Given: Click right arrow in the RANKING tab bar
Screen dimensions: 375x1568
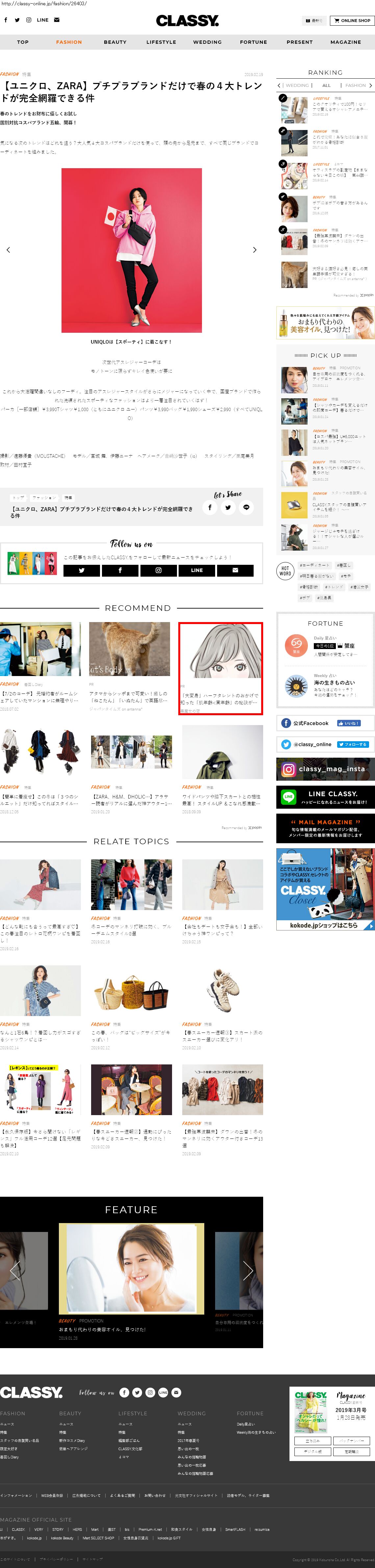Looking at the screenshot, I should click(x=370, y=86).
